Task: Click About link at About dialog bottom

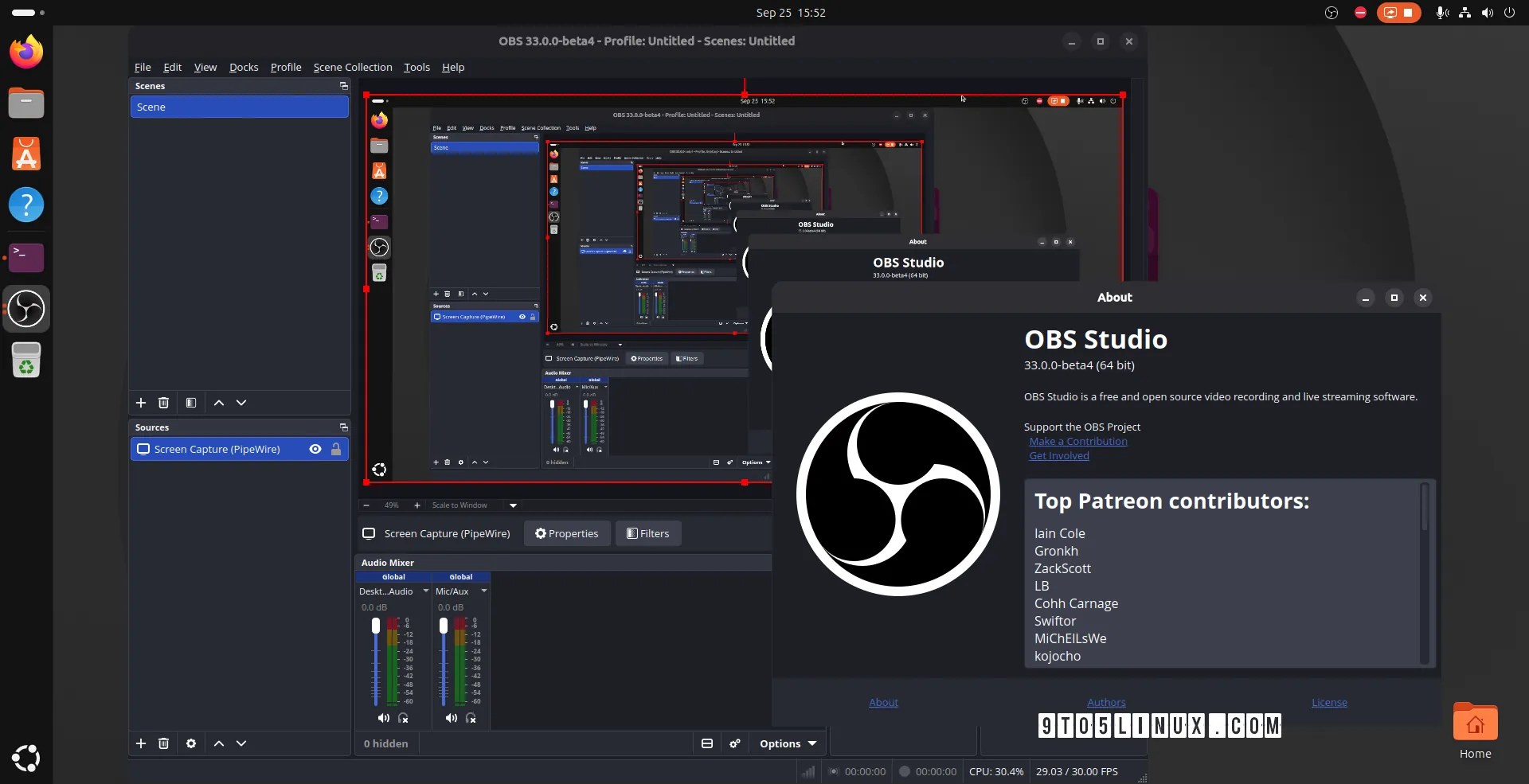Action: click(883, 702)
